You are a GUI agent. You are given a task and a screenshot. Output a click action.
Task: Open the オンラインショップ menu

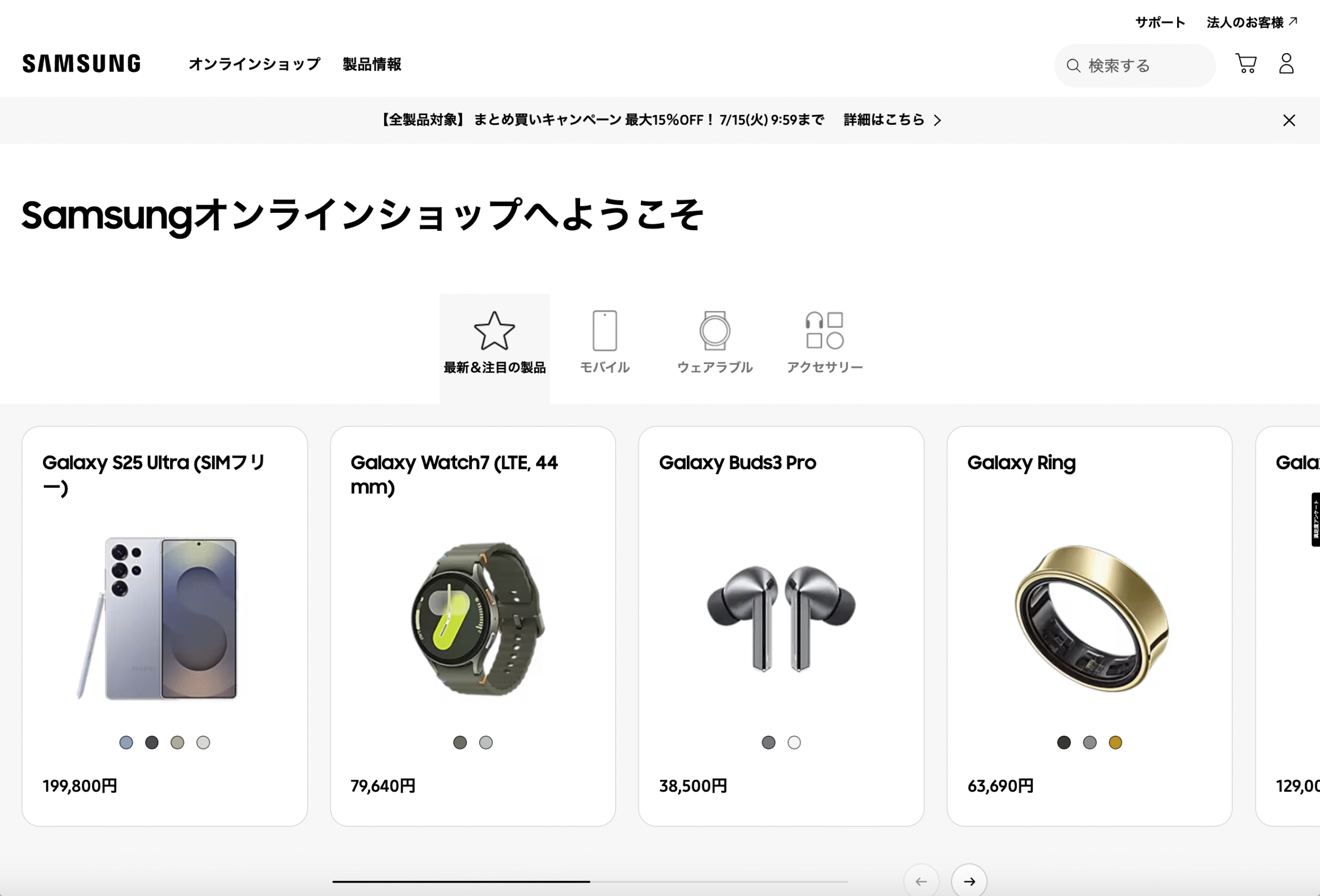(254, 64)
